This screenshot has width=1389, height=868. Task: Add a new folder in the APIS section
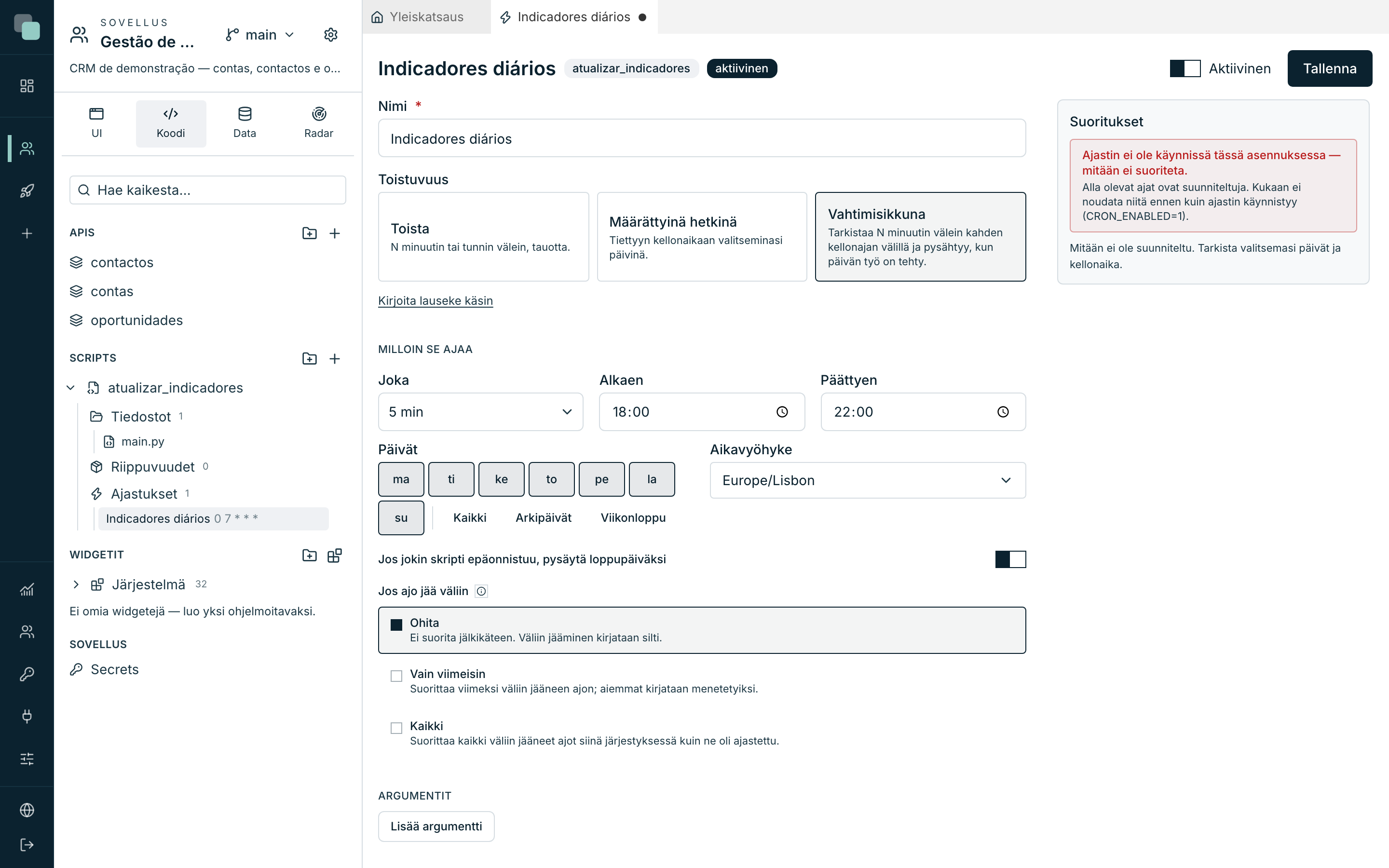point(309,233)
